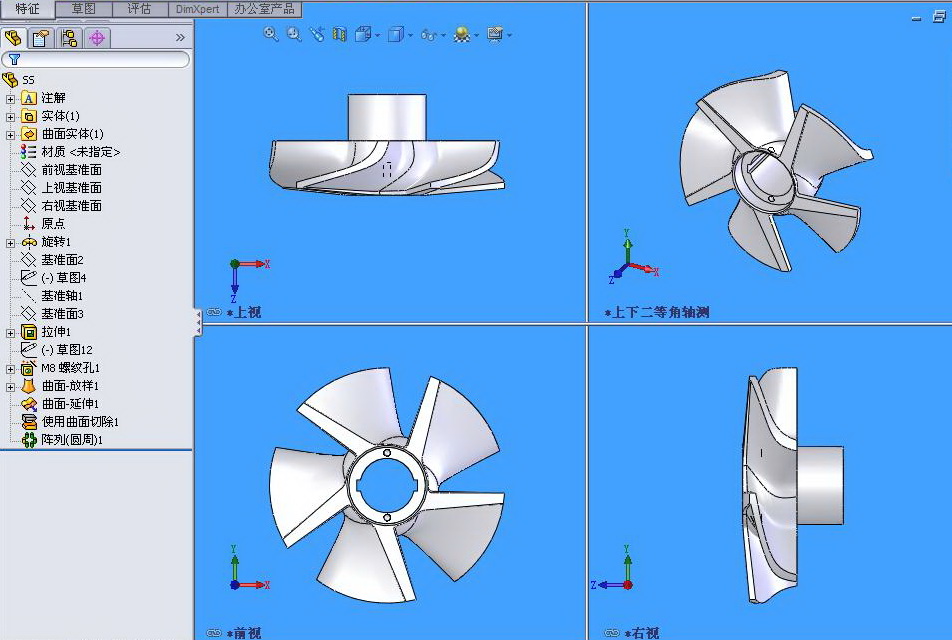Expand the manager panel tabs chevron
The image size is (952, 640).
[180, 38]
